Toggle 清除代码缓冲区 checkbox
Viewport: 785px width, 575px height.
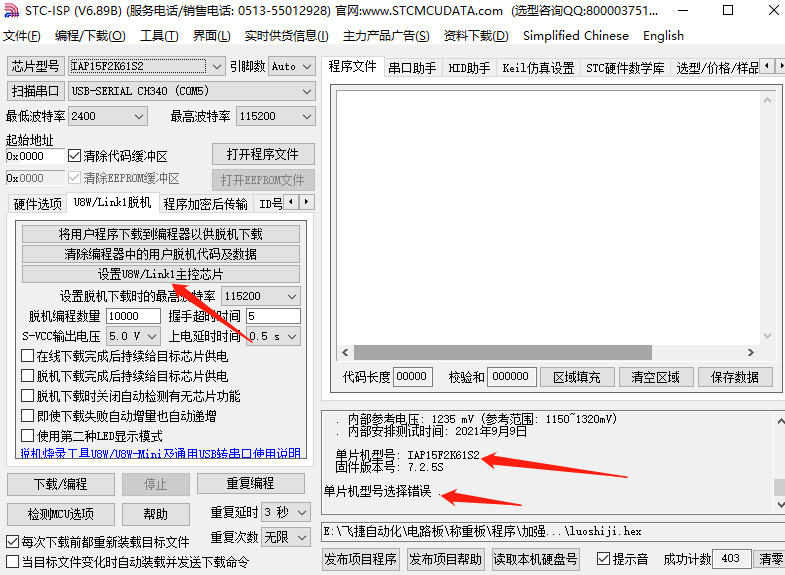(x=74, y=156)
